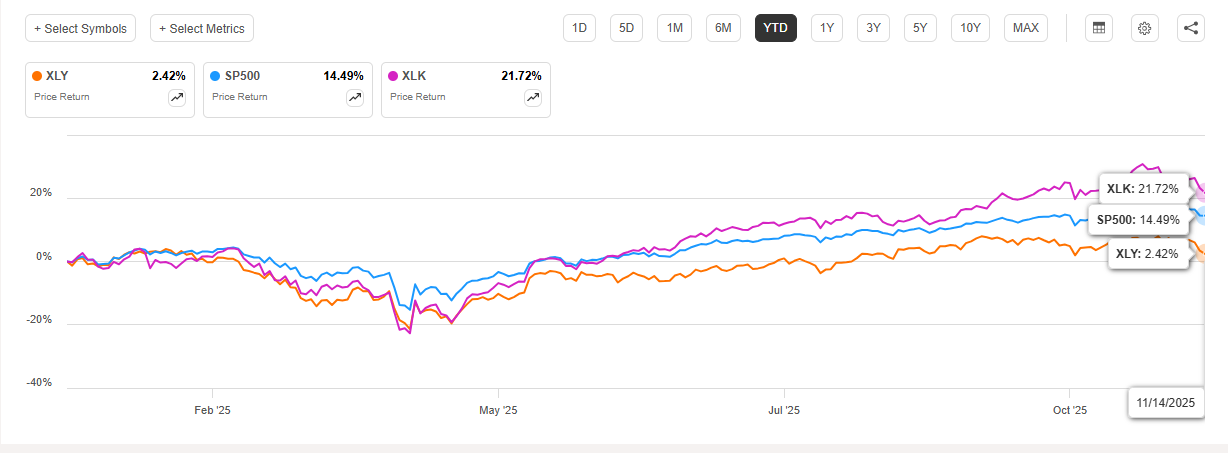Click the 21.72% value on XLK card
The height and width of the screenshot is (453, 1228).
click(519, 76)
